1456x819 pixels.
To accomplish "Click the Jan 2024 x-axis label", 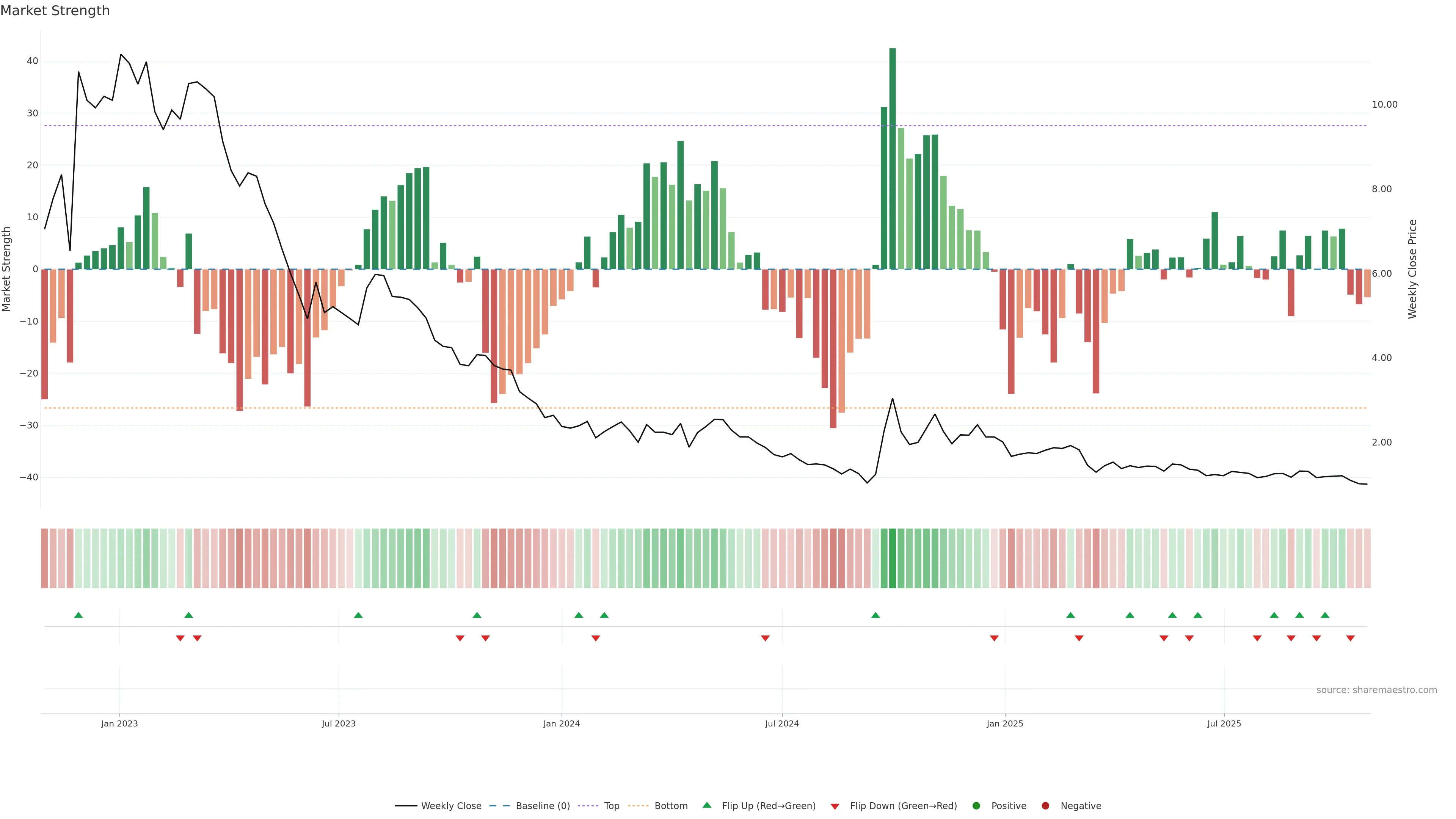I will point(561,723).
